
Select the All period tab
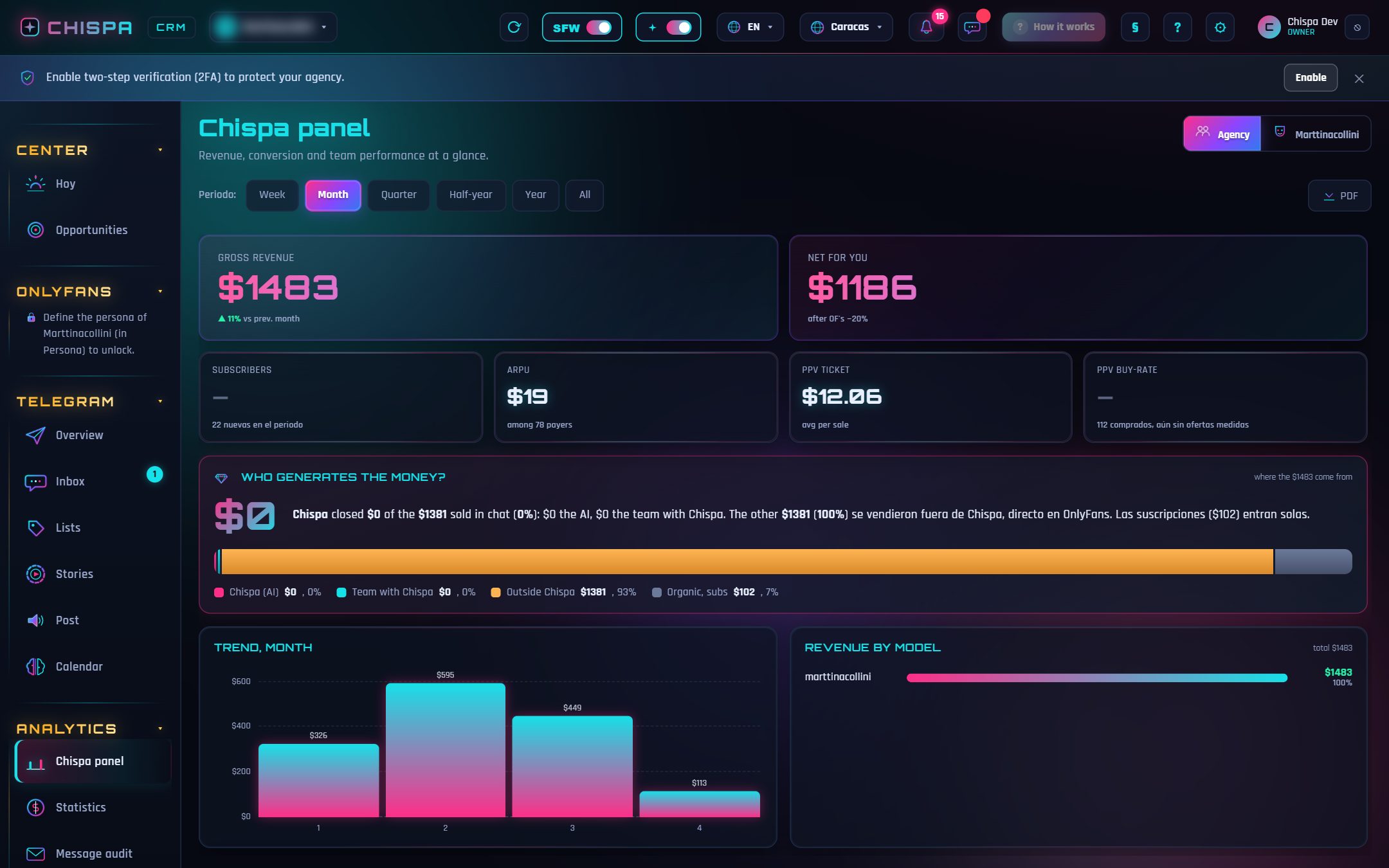(x=585, y=195)
